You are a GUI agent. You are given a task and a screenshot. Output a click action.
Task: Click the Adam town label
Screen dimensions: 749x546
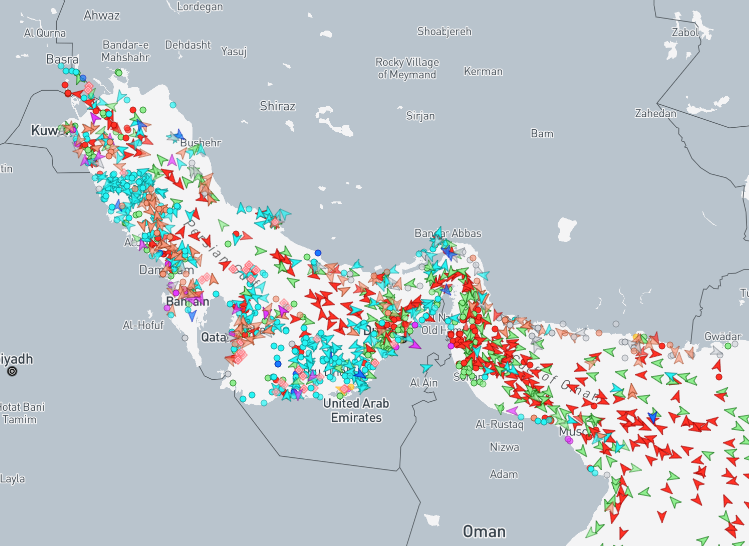pos(503,474)
